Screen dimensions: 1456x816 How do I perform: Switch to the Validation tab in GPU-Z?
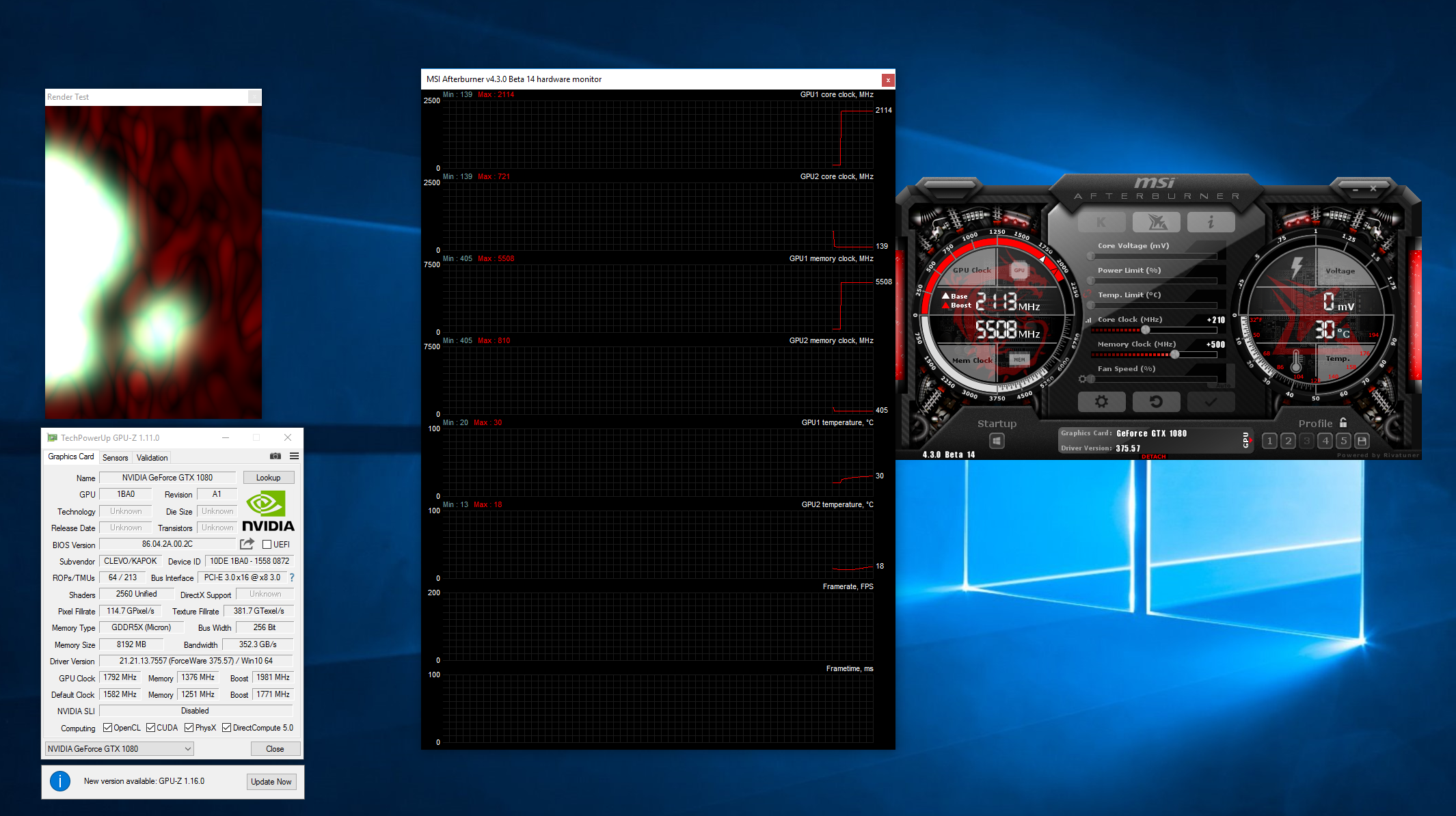coord(152,458)
